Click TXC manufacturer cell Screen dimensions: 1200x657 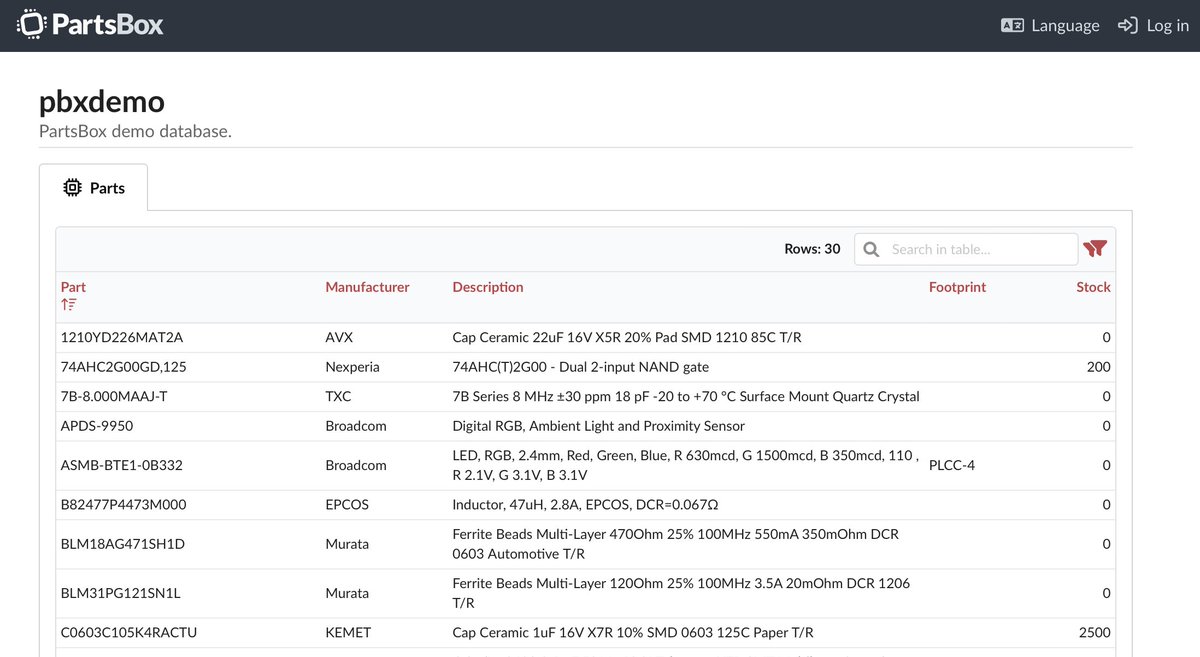(x=338, y=396)
